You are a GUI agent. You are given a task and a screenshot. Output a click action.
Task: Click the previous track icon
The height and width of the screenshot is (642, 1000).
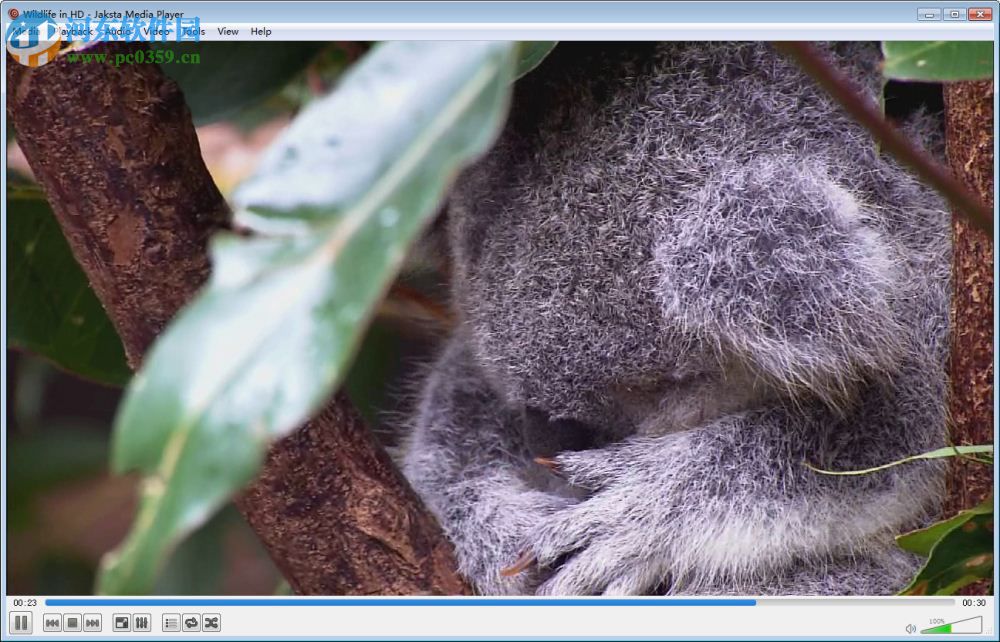53,622
